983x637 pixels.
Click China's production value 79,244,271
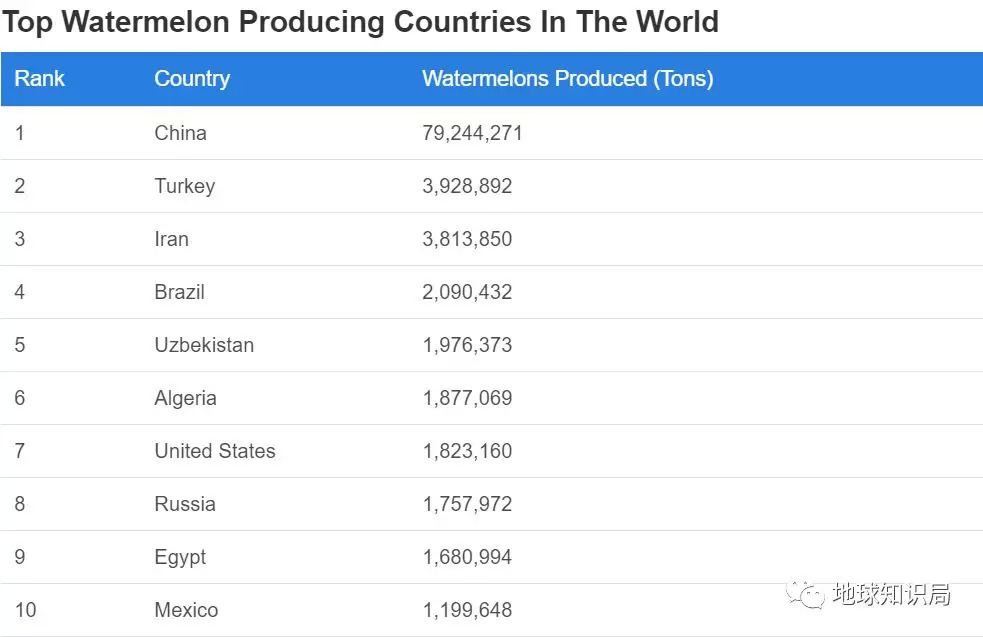(472, 133)
